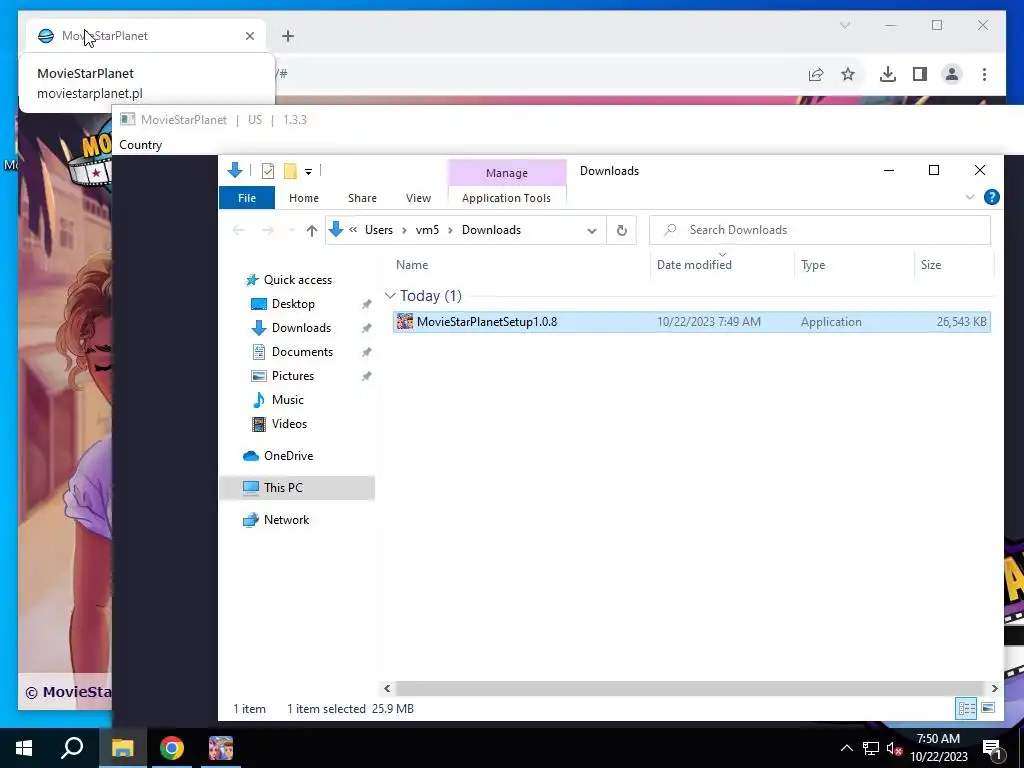Switch to the View ribbon tab

(418, 198)
